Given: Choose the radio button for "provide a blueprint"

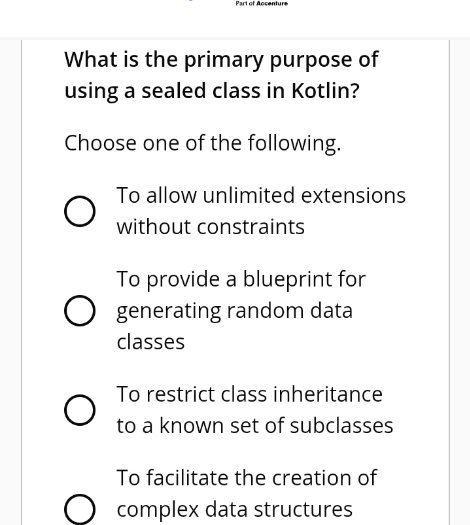Looking at the screenshot, I should 80,310.
